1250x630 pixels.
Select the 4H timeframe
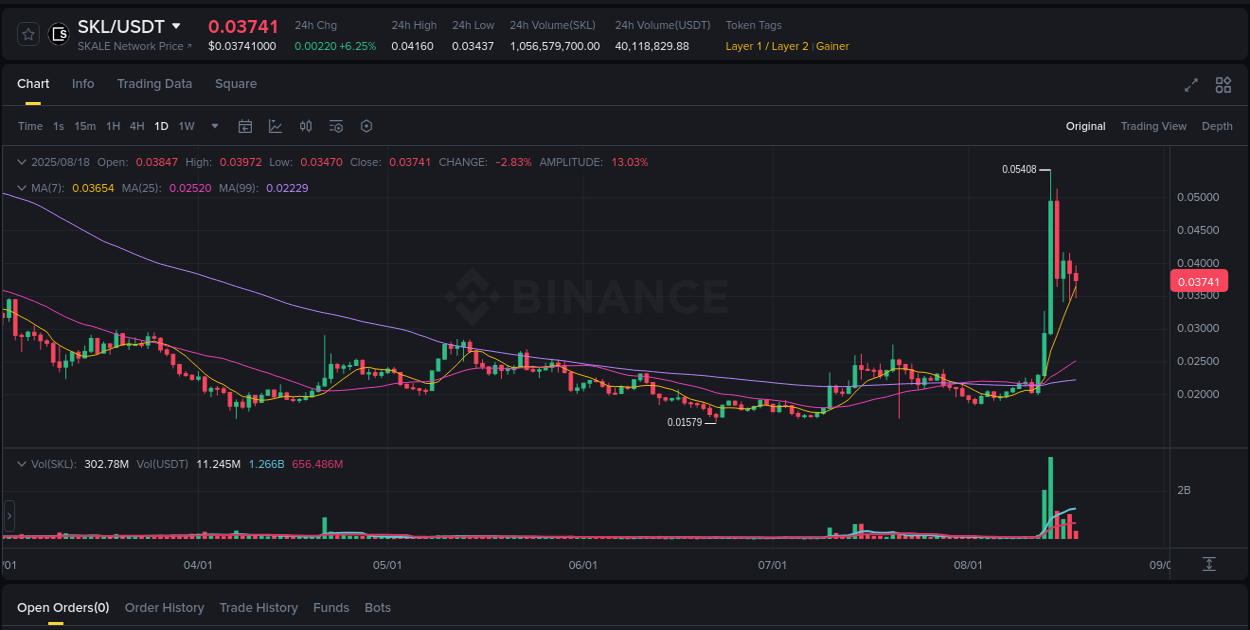[x=137, y=126]
